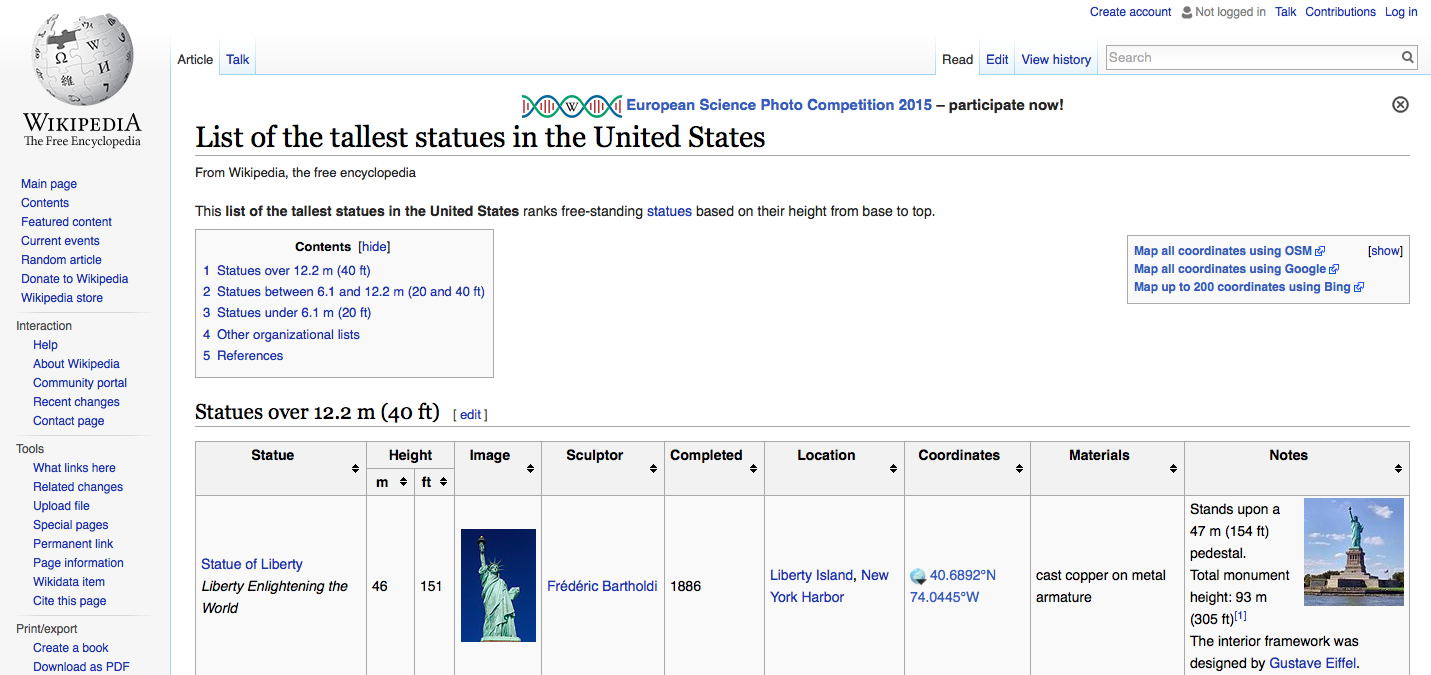The image size is (1431, 675).
Task: Click external link icon next to Bing
Action: tap(1359, 287)
